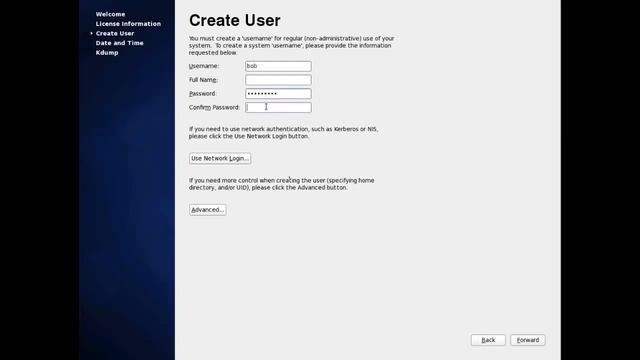Select Create User in the sidebar
This screenshot has height=360, width=640.
tap(115, 33)
